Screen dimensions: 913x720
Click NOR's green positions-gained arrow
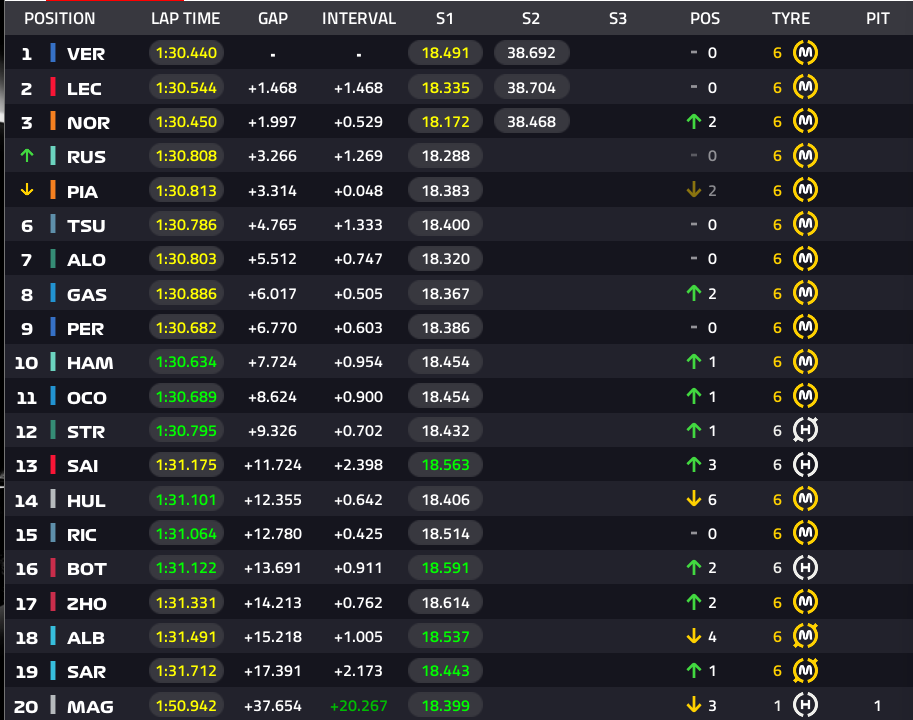tap(693, 122)
